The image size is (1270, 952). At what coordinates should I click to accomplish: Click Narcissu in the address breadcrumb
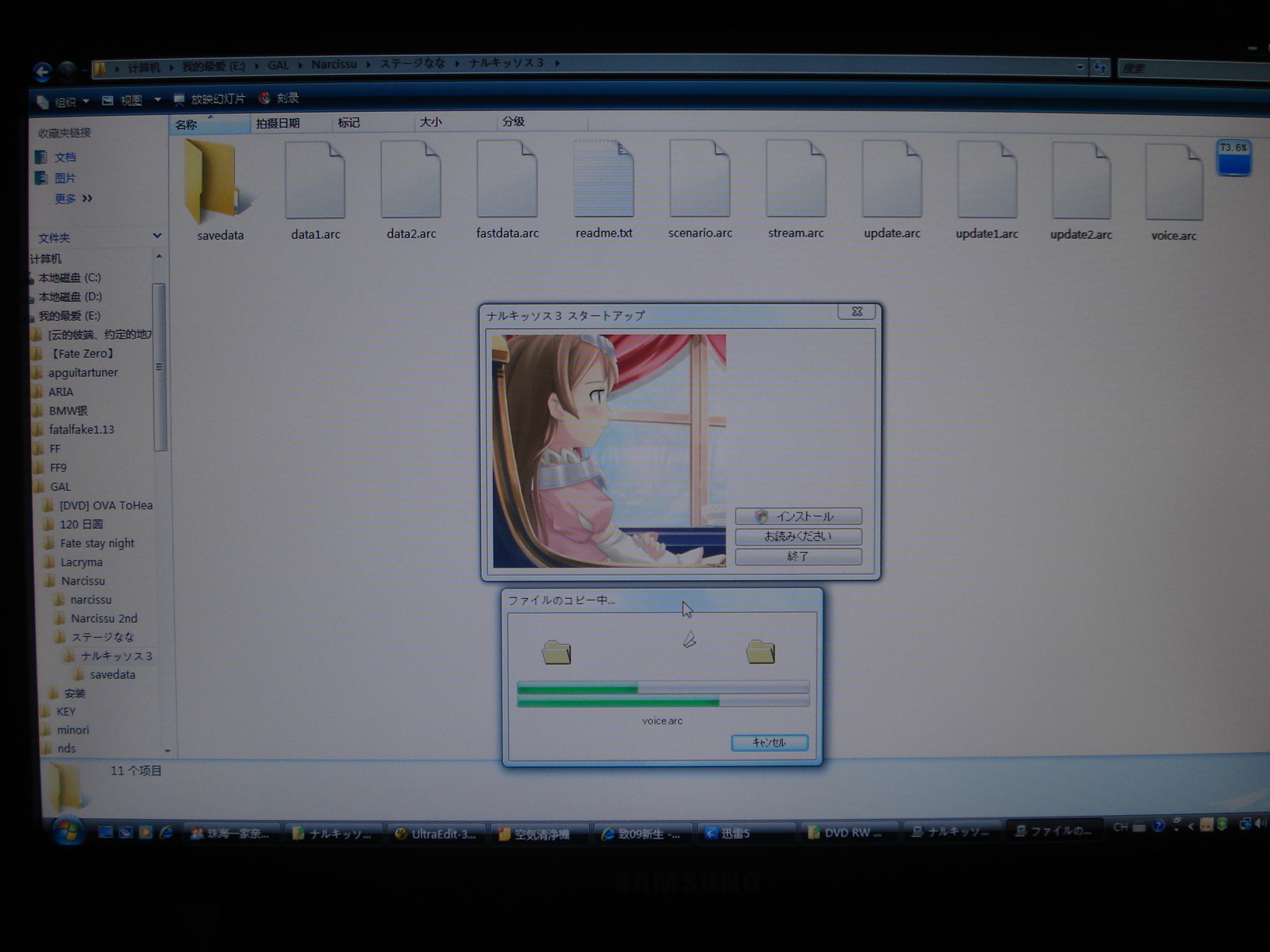(x=334, y=65)
